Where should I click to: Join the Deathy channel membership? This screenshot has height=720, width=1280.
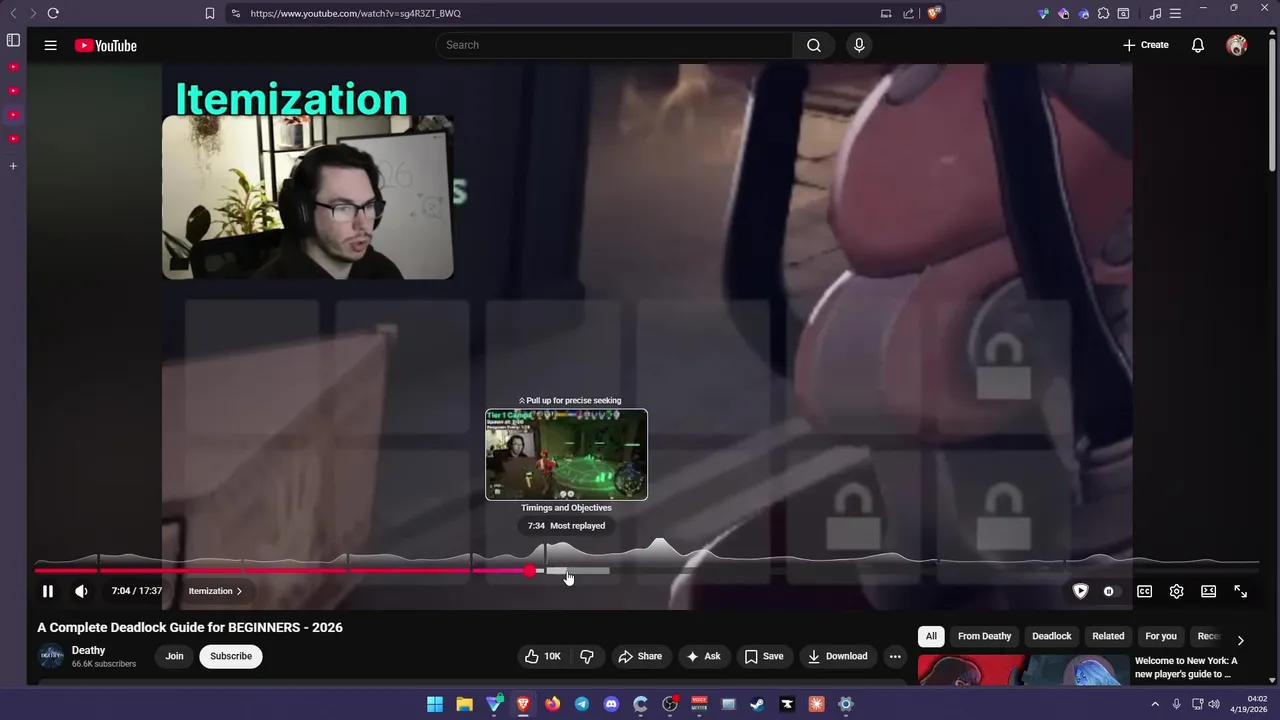point(174,656)
